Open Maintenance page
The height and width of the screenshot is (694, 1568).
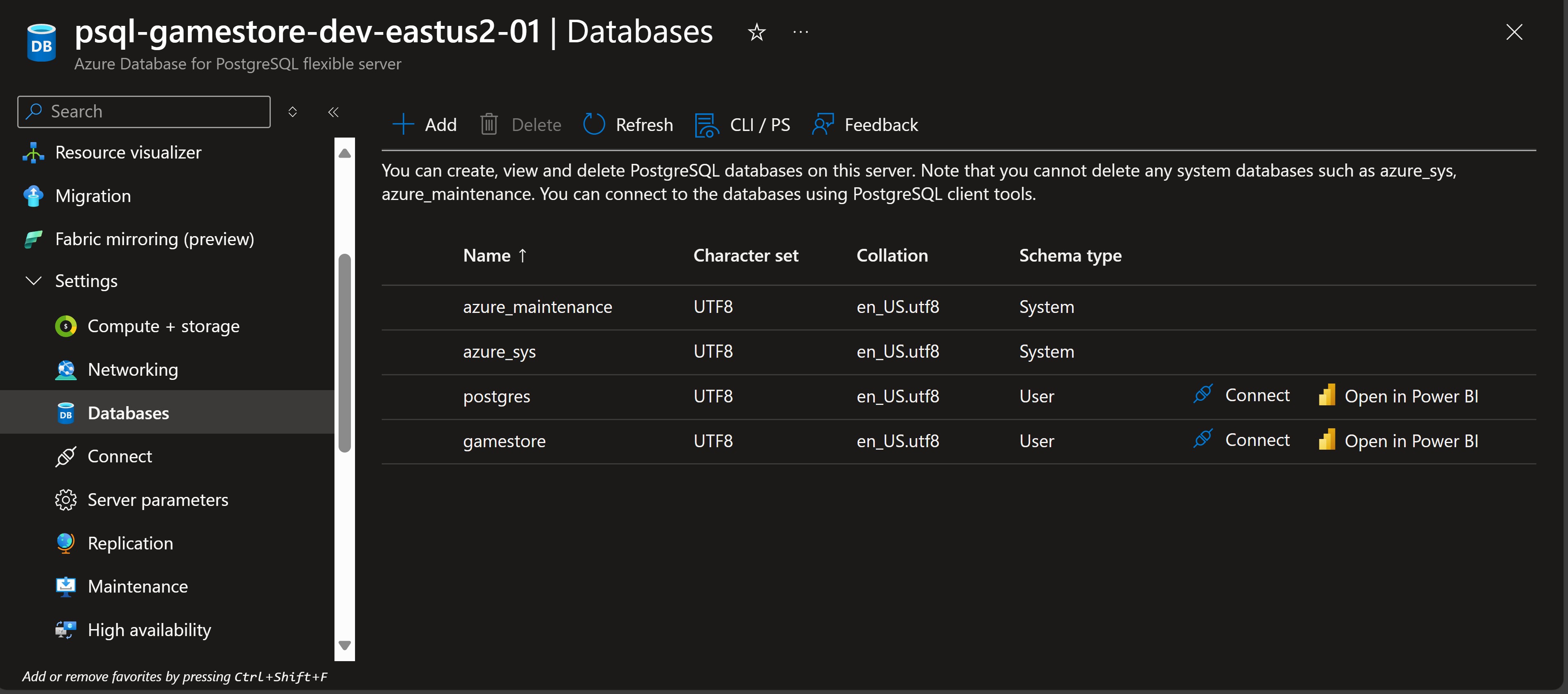tap(138, 586)
